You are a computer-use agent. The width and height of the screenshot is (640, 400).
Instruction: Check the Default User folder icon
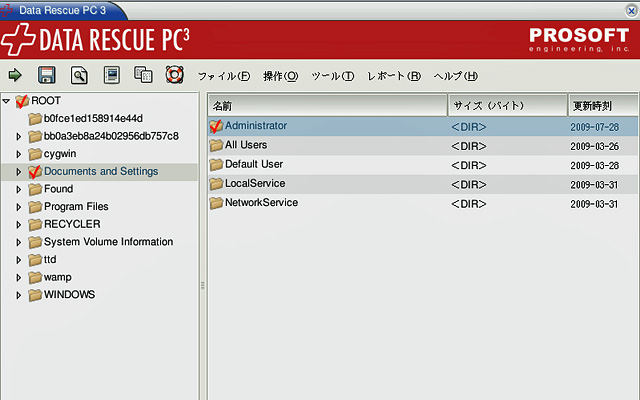(216, 164)
